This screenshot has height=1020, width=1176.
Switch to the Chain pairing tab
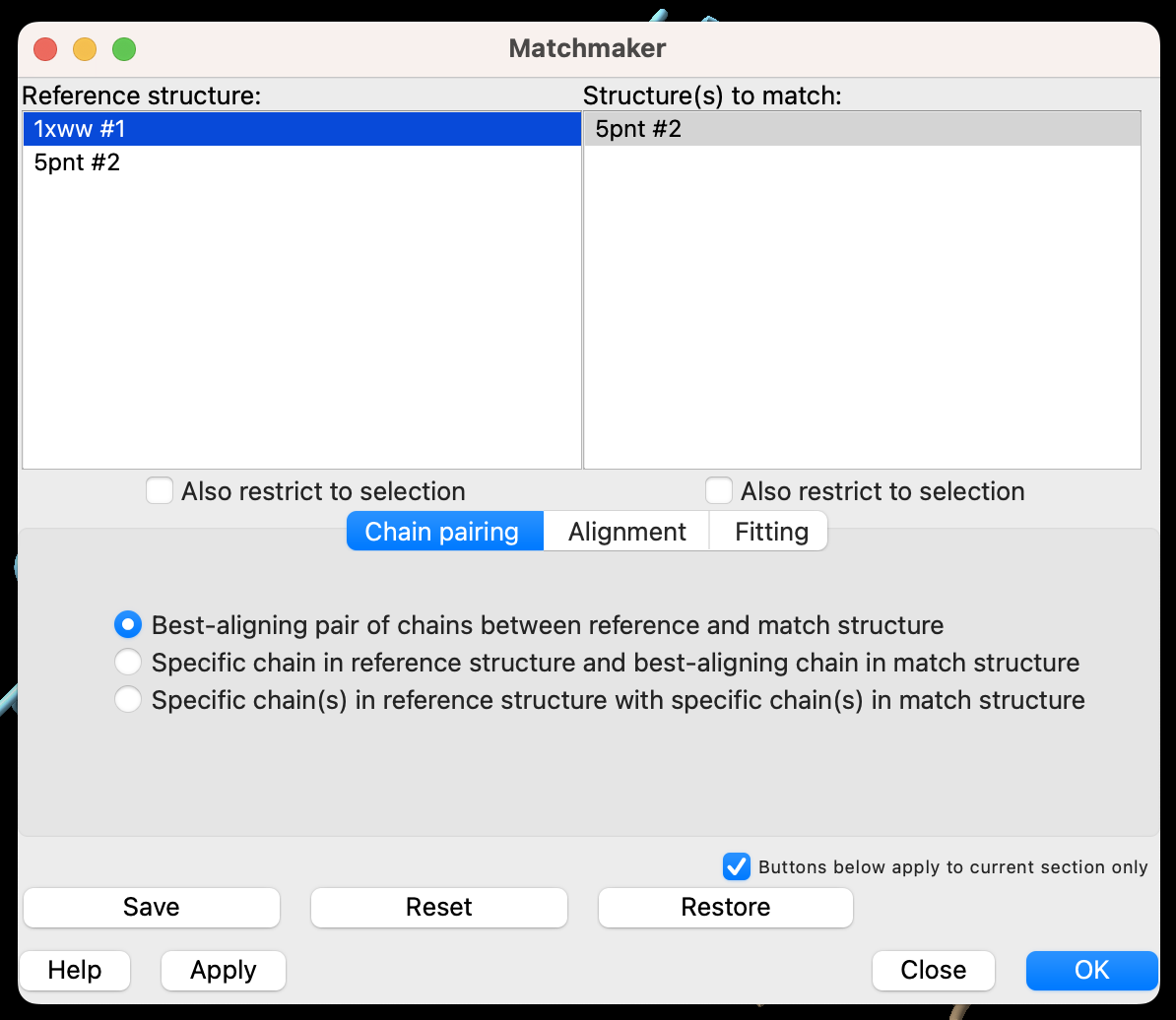tap(442, 532)
